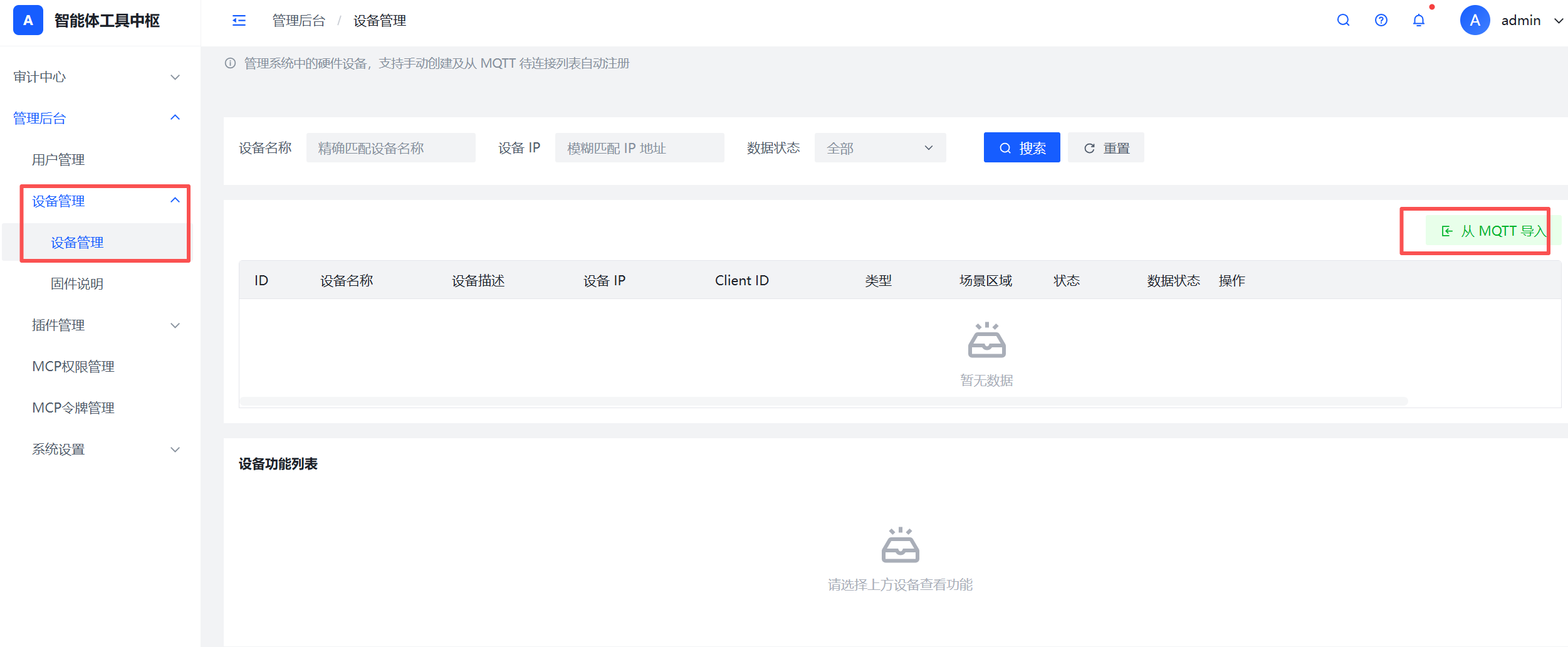
Task: Open the notifications bell icon
Action: pos(1419,20)
